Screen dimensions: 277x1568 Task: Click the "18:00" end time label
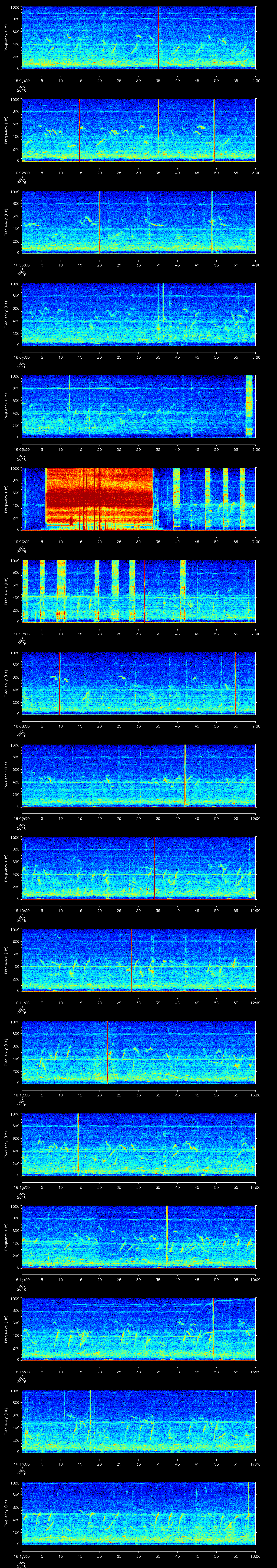pos(256,1556)
